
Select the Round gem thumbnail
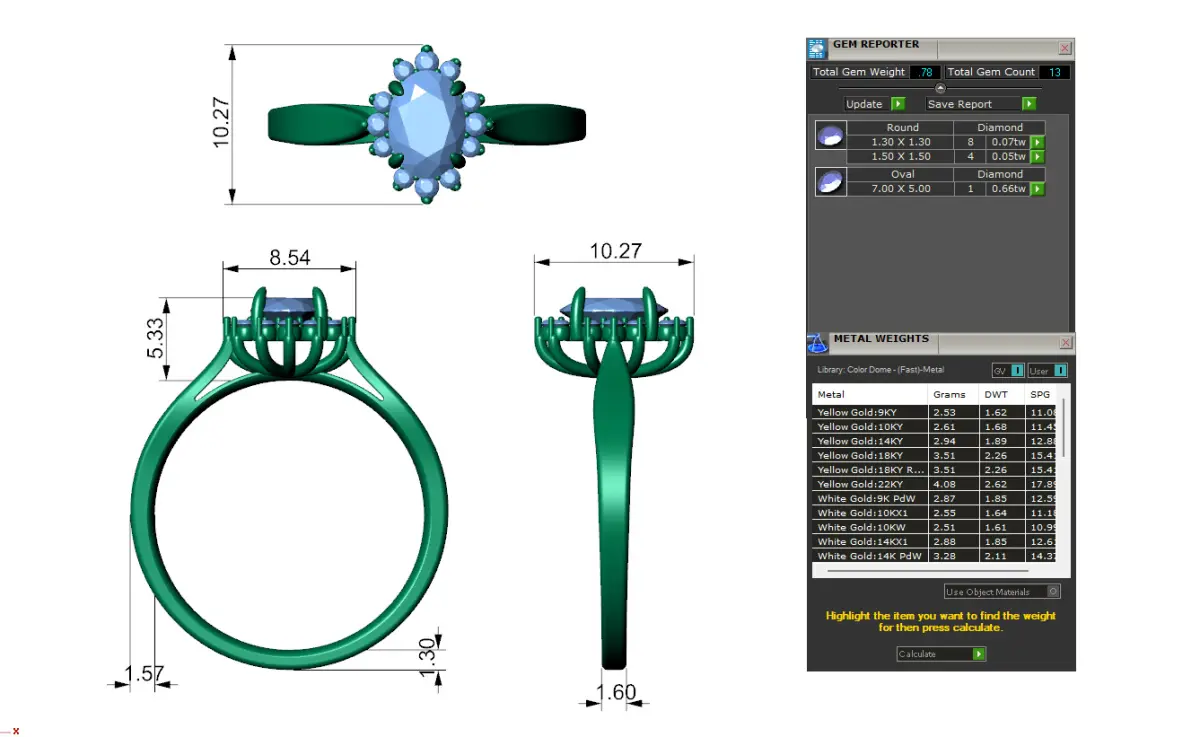click(x=830, y=135)
